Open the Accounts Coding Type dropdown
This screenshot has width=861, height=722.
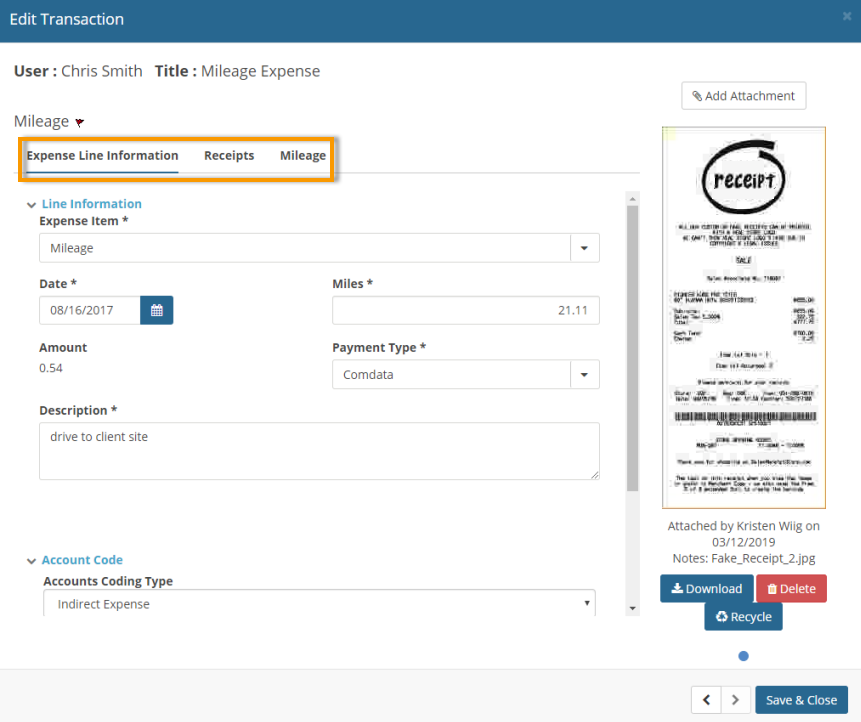[587, 603]
